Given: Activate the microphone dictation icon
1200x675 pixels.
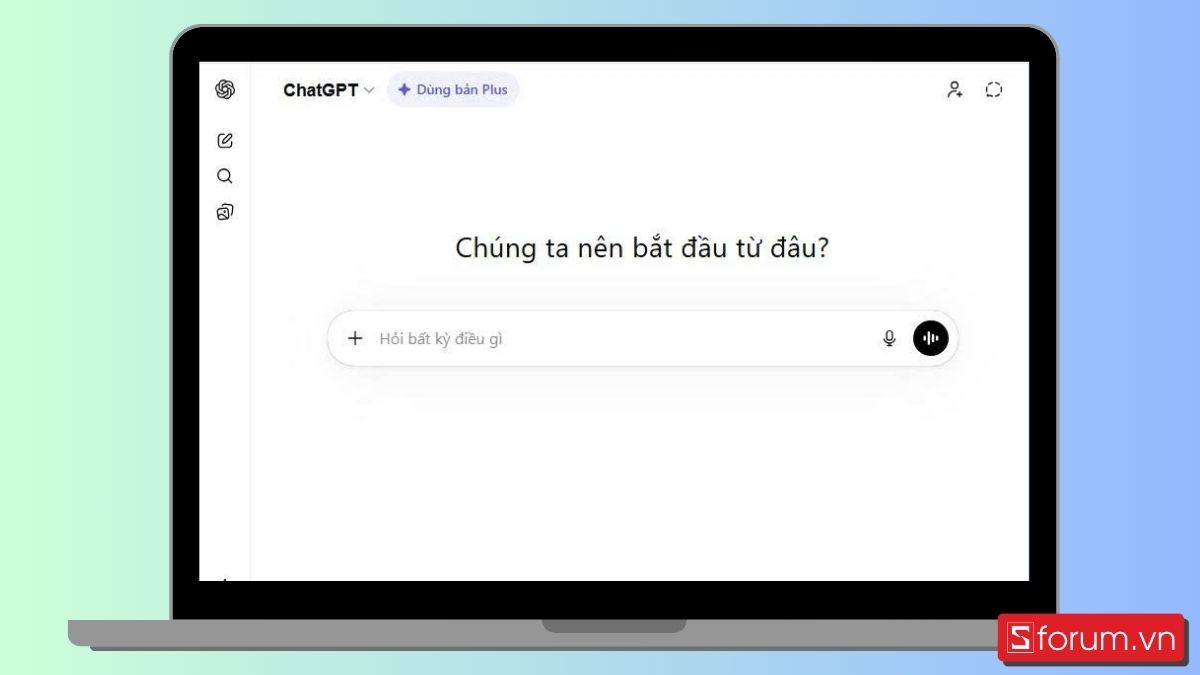Looking at the screenshot, I should (889, 338).
